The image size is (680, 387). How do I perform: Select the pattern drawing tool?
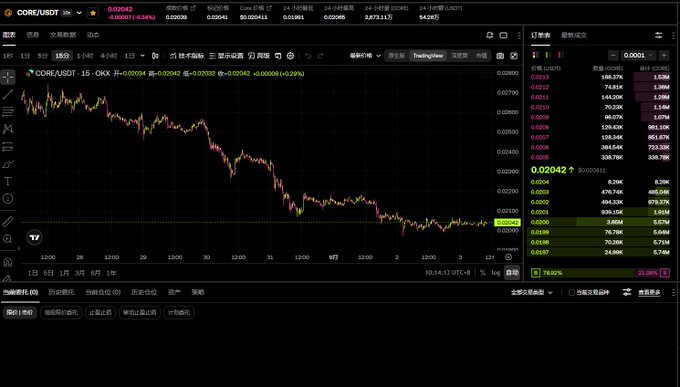click(8, 129)
